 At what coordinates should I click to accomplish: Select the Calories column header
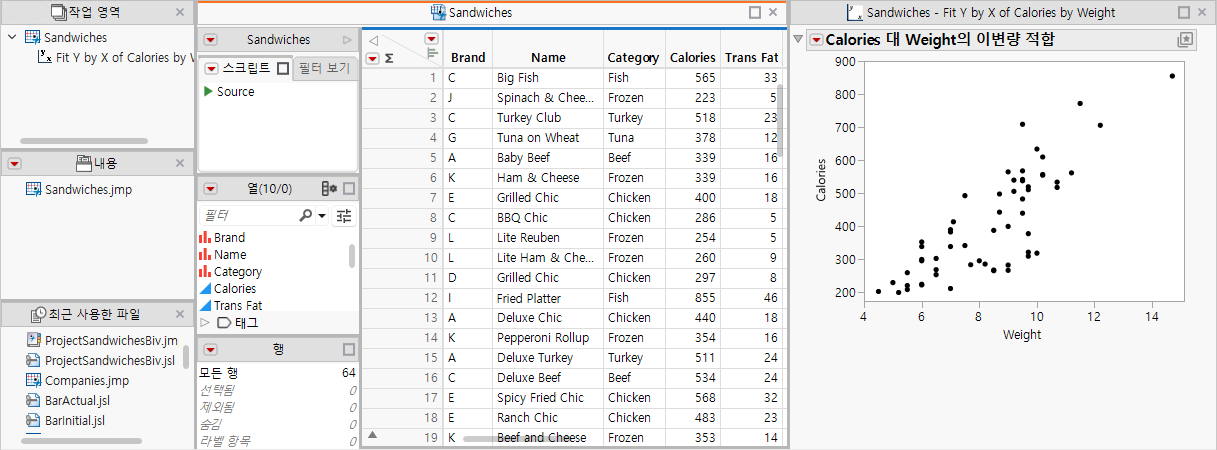692,58
